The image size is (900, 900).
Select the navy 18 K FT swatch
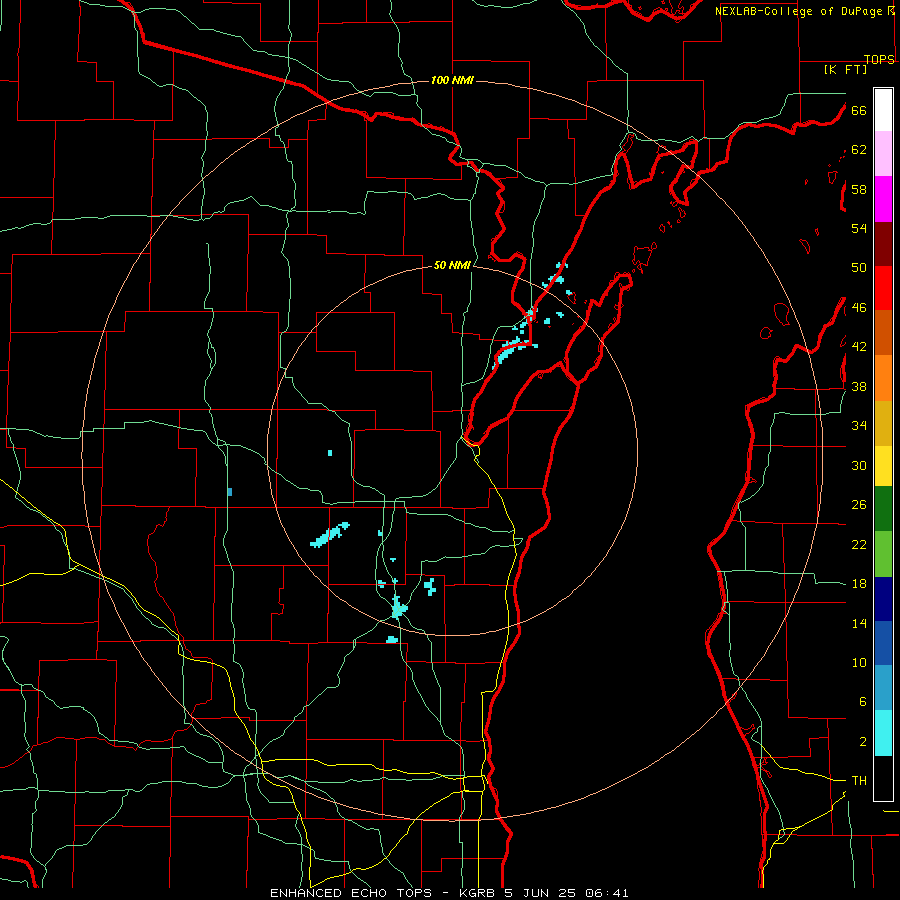click(883, 599)
